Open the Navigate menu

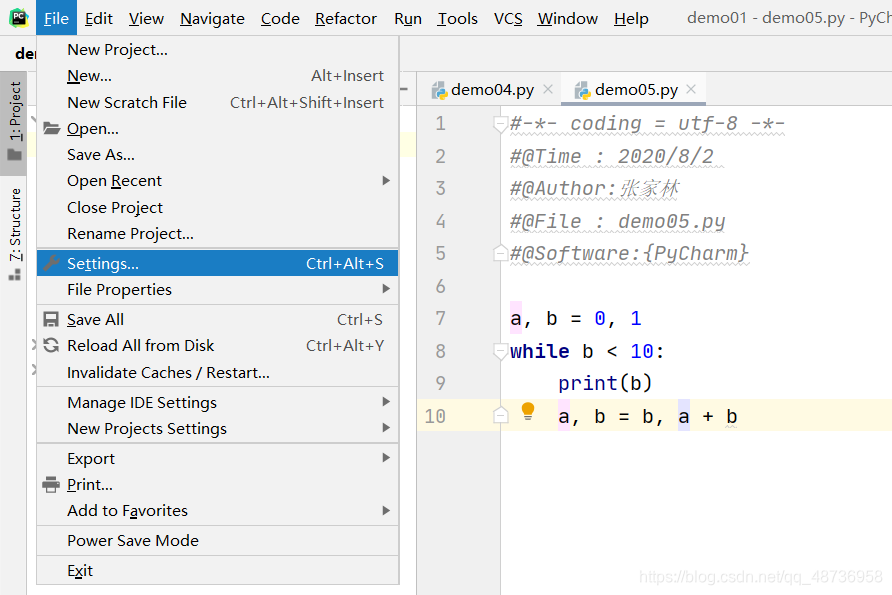pos(212,19)
